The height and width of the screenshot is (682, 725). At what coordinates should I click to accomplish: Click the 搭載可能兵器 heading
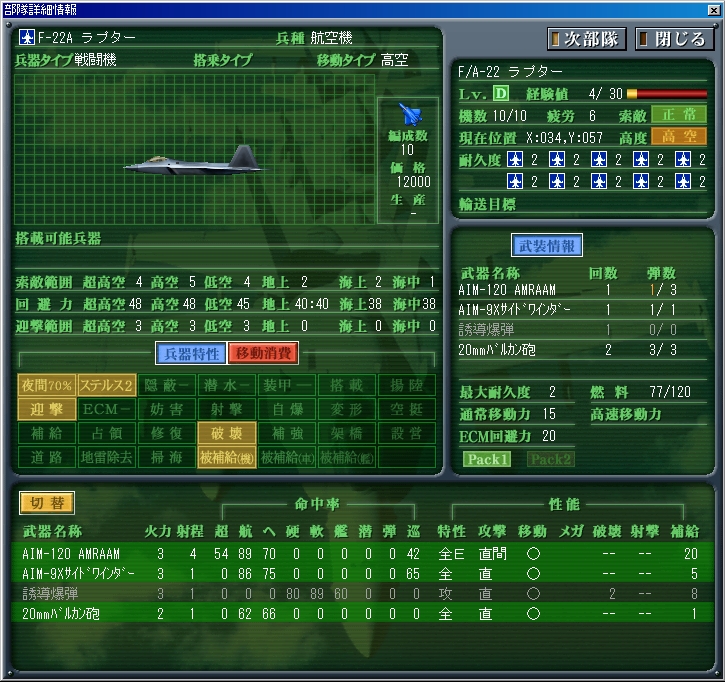58,239
